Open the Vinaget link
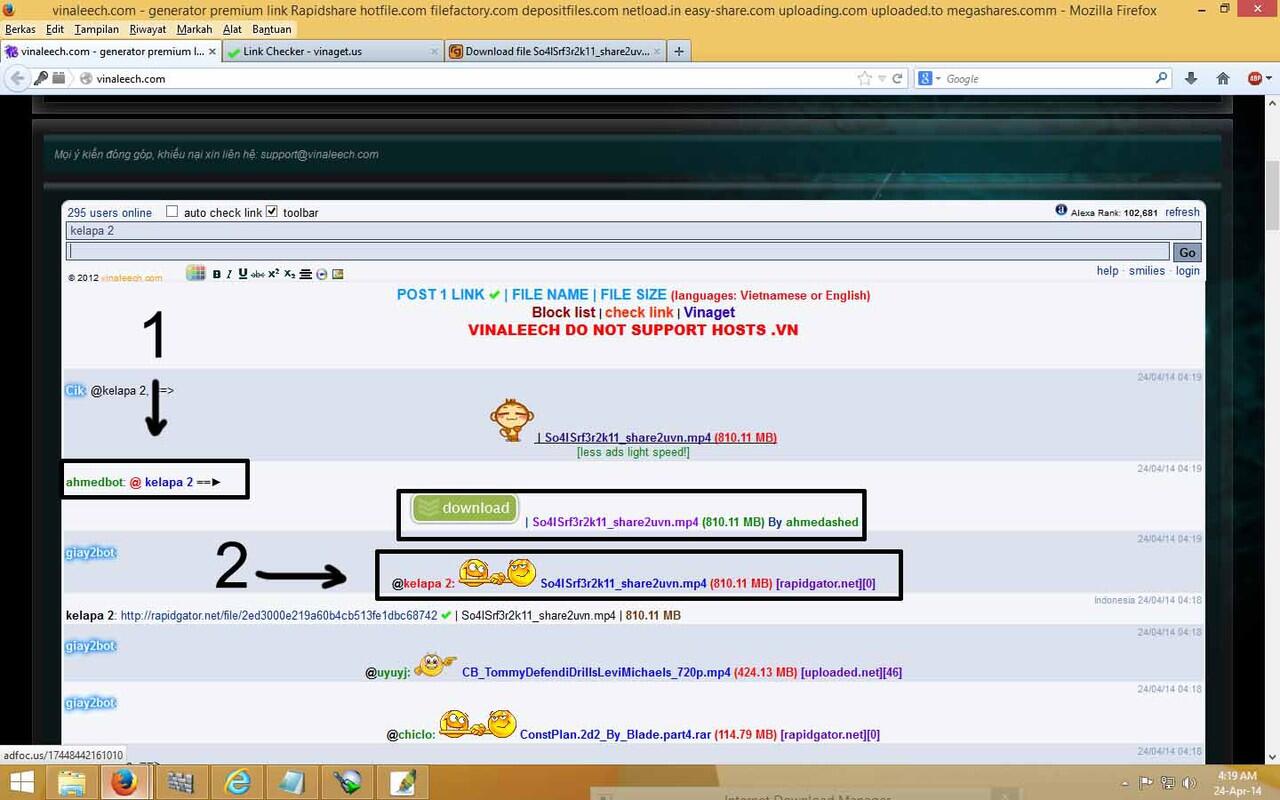 (x=709, y=312)
